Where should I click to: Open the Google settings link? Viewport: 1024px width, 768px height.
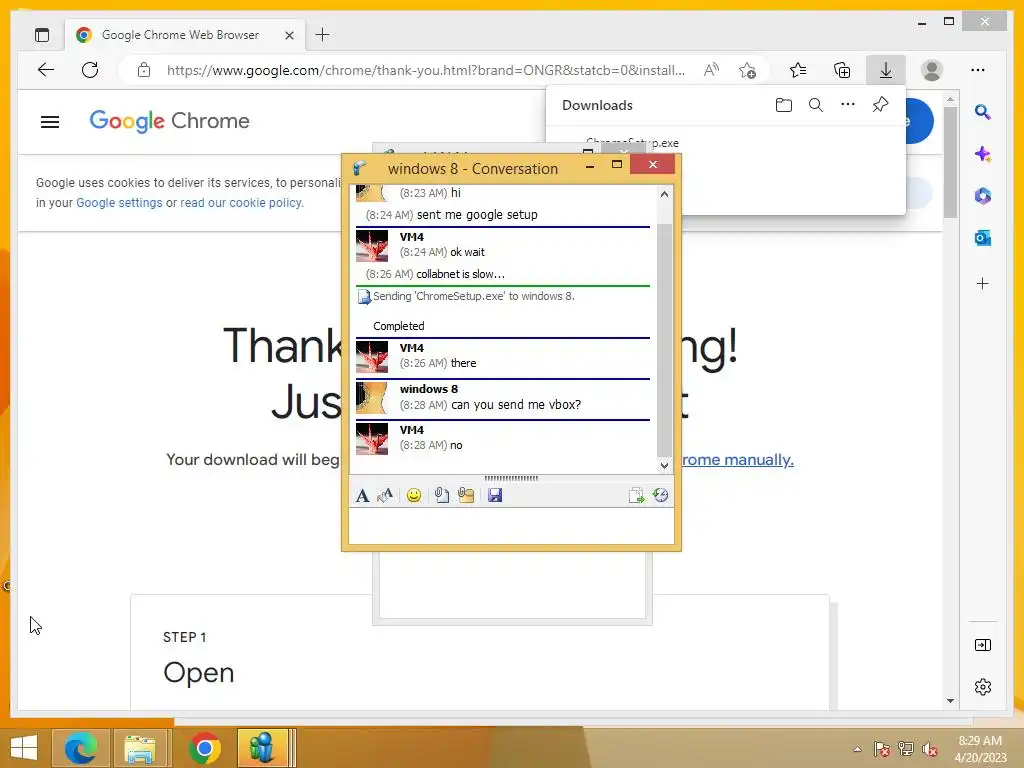(x=120, y=202)
